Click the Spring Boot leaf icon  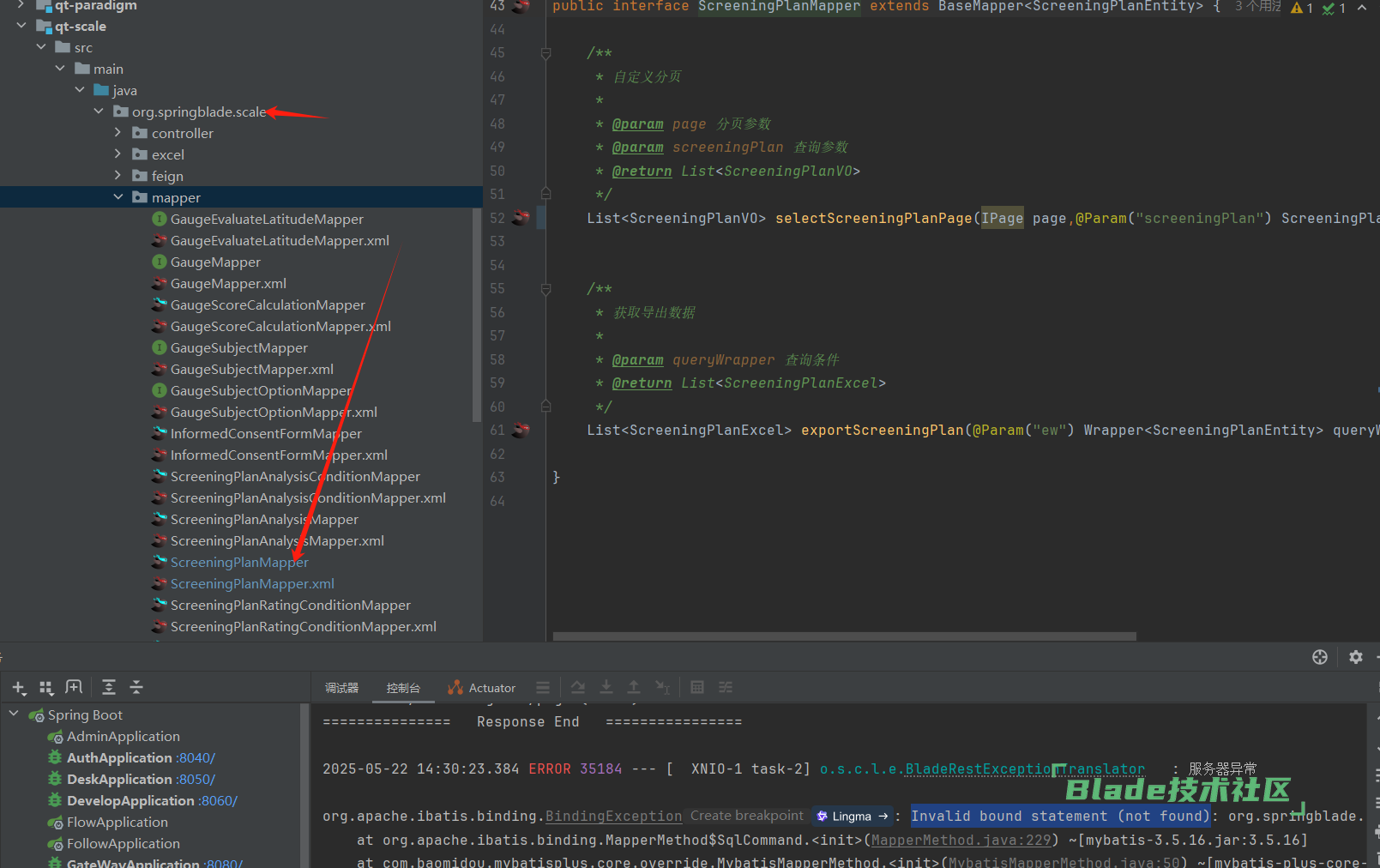(x=36, y=715)
